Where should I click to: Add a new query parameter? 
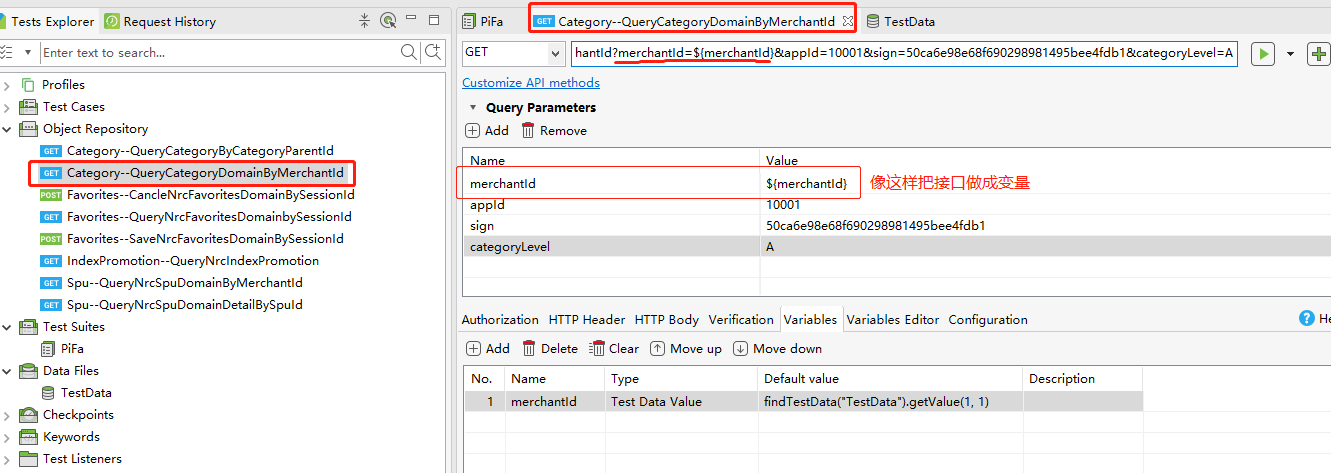click(x=488, y=131)
